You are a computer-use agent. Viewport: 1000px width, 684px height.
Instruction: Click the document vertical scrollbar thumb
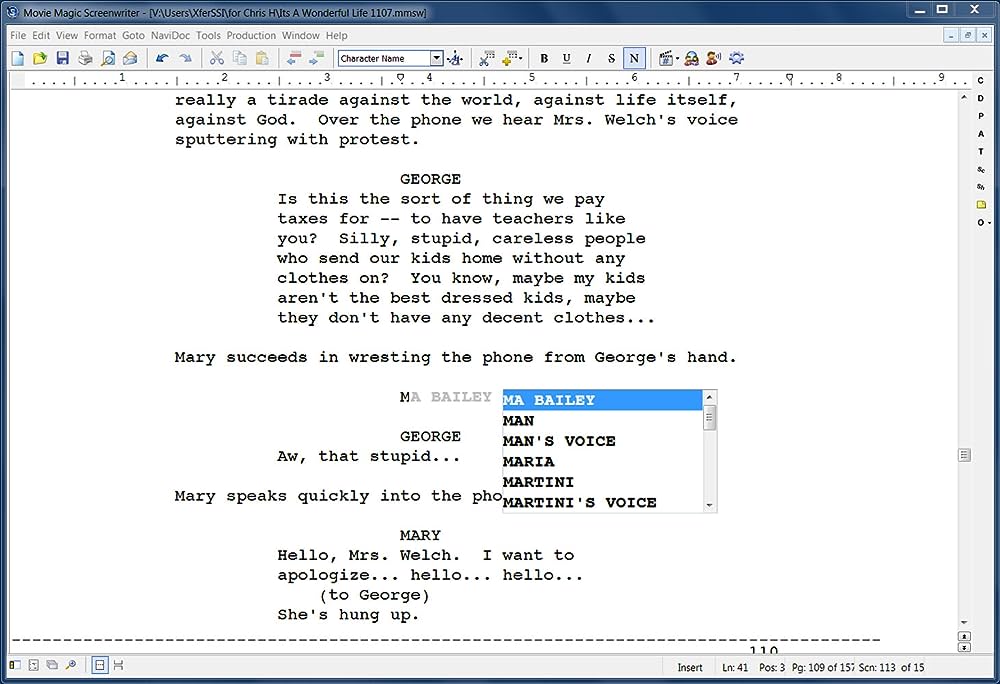coord(964,455)
